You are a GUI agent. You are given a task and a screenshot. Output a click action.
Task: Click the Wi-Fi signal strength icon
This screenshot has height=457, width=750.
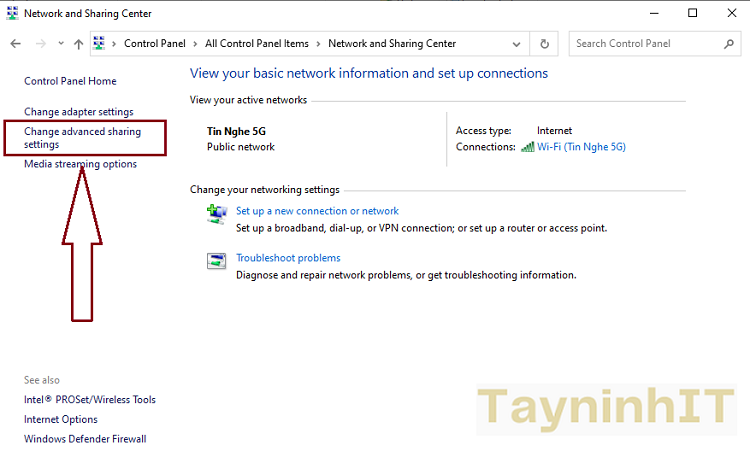[x=527, y=147]
